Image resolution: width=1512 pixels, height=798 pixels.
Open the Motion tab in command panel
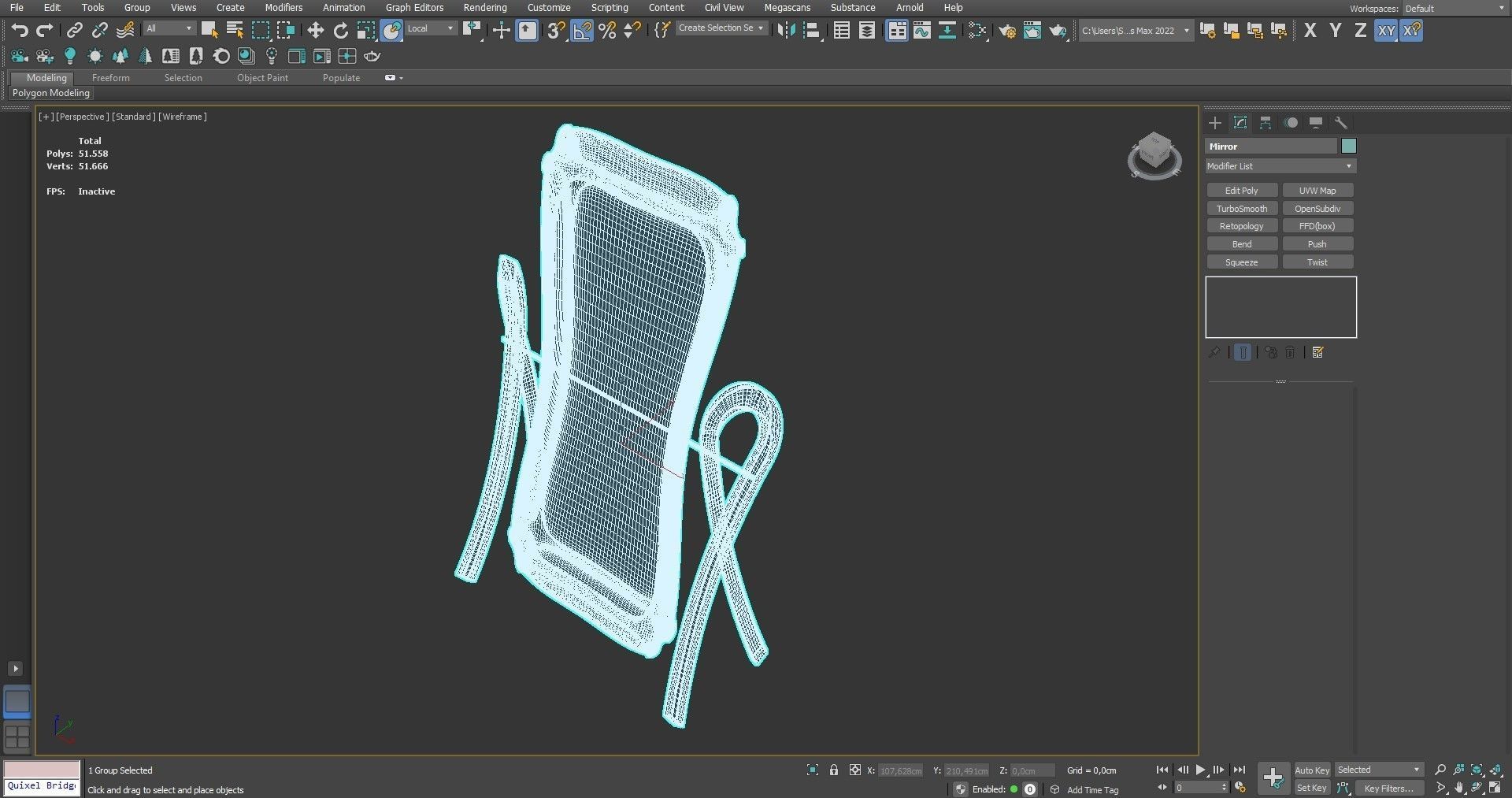(x=1291, y=123)
